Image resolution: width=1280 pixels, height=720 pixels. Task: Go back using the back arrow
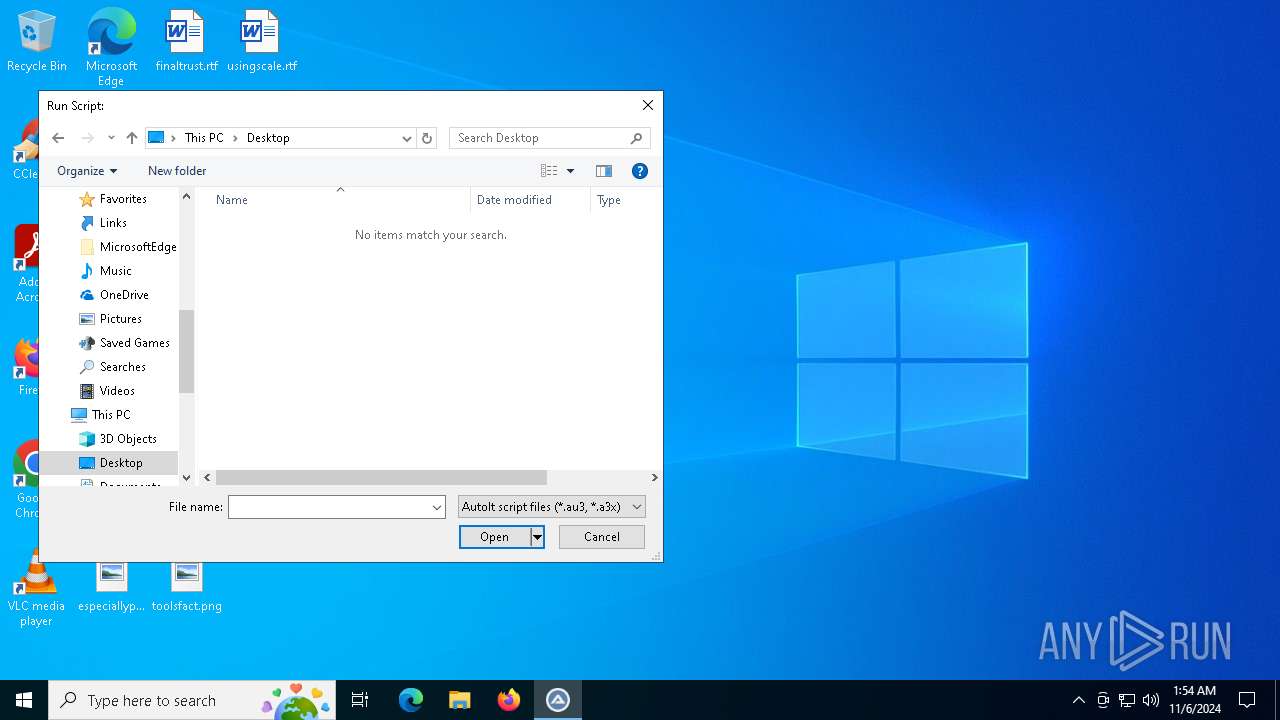(58, 138)
